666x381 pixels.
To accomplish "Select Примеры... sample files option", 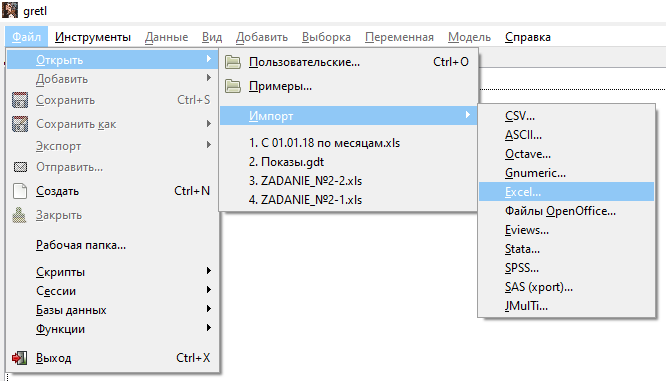I will click(x=349, y=86).
